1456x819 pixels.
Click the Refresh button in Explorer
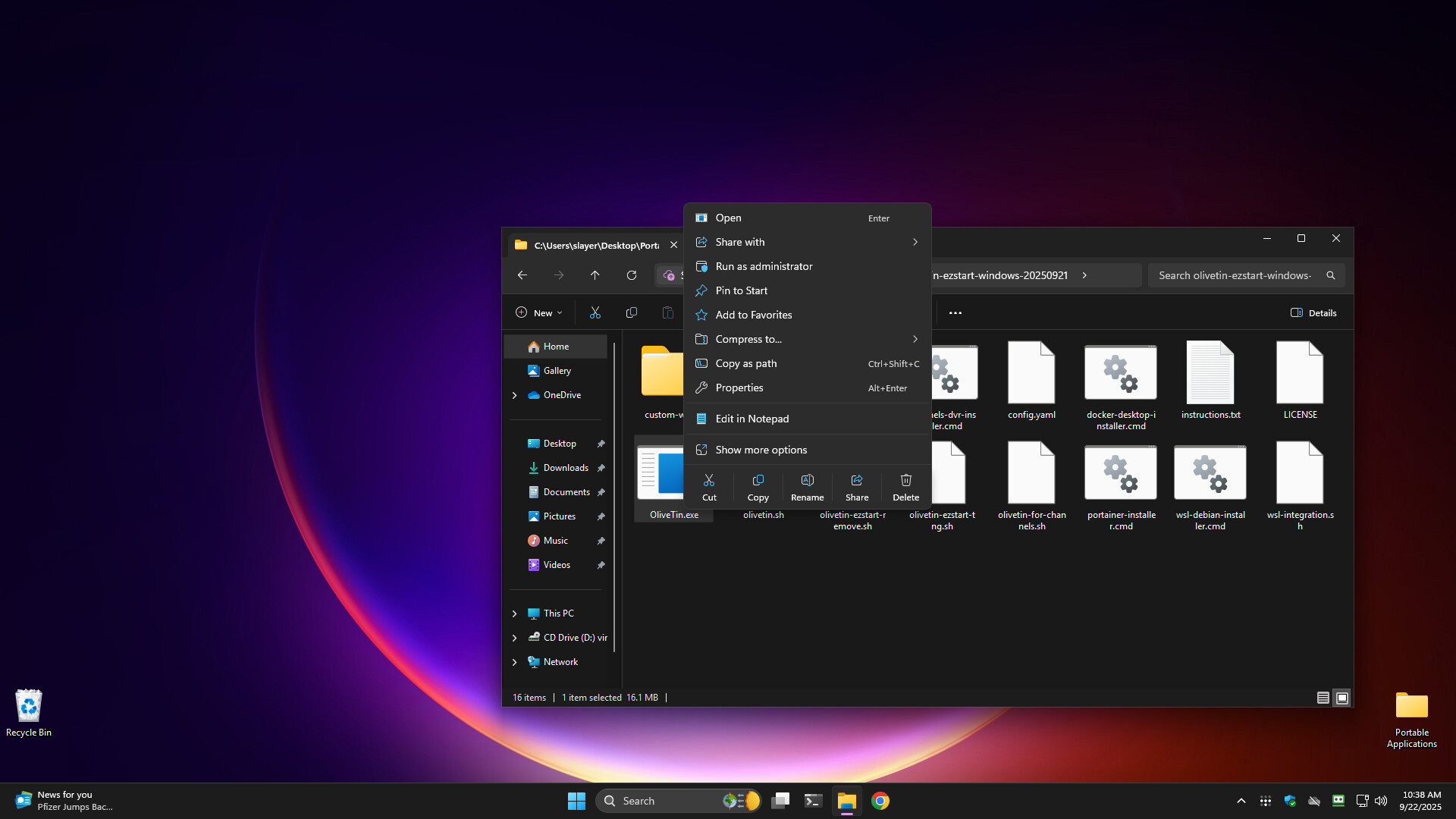[x=632, y=275]
